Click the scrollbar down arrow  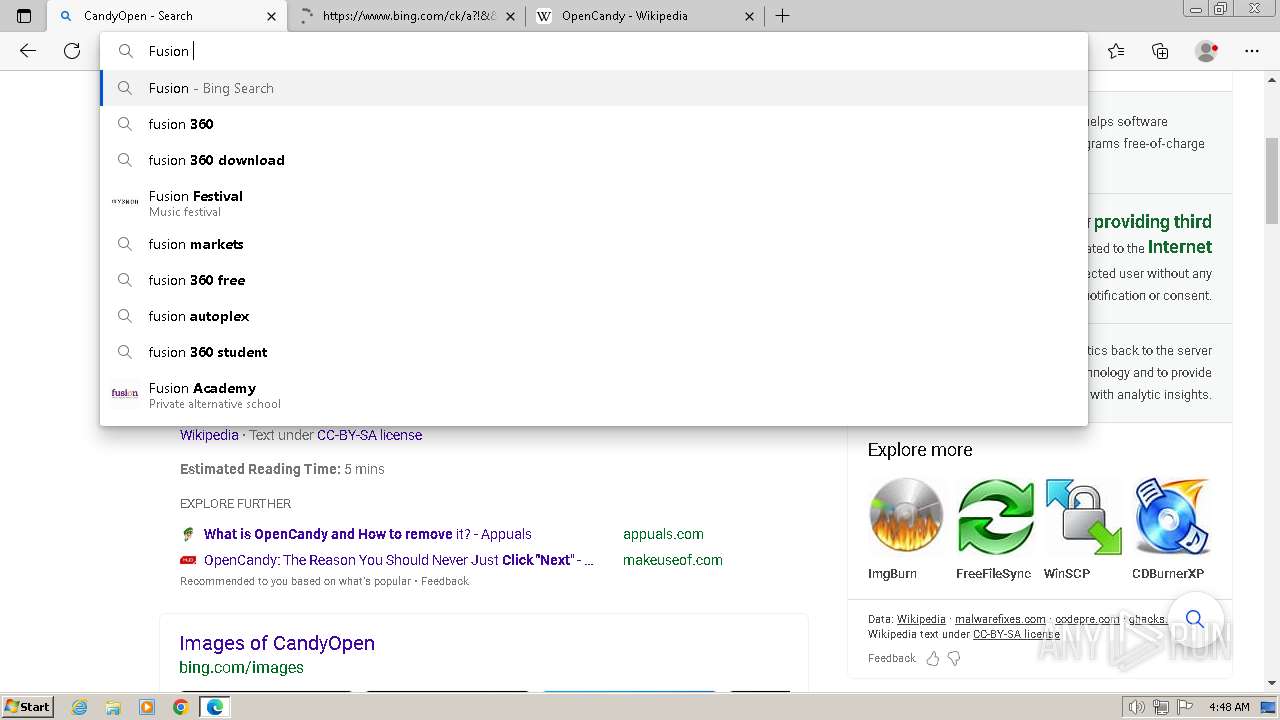(1272, 684)
